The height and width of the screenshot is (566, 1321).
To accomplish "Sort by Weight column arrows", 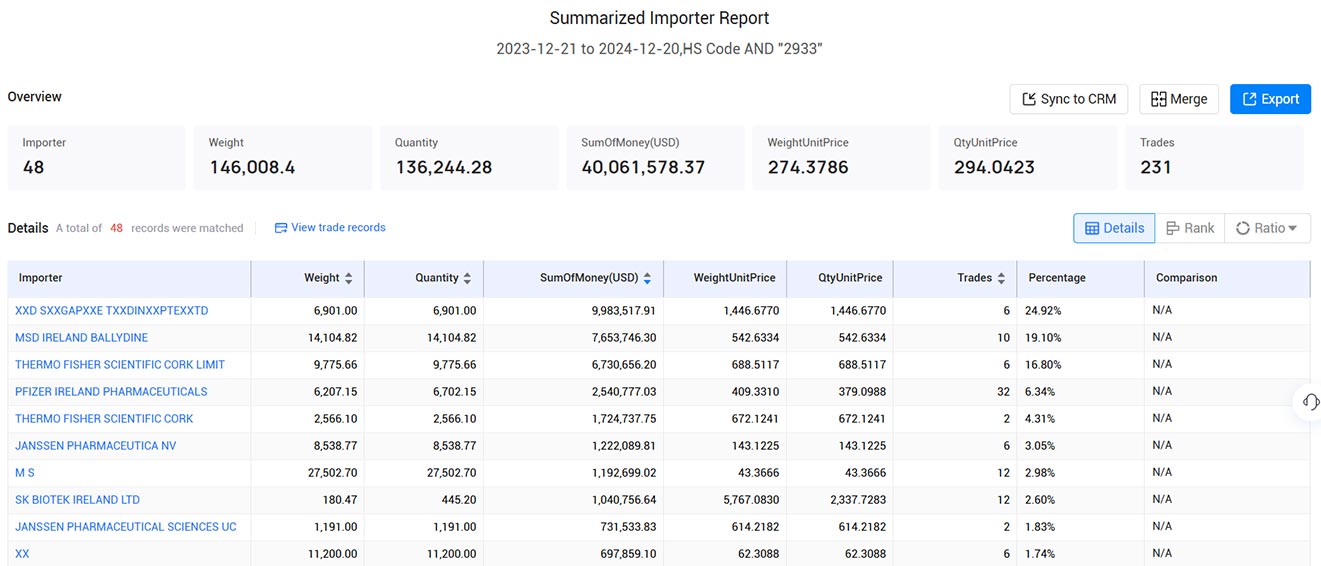I will [x=348, y=278].
